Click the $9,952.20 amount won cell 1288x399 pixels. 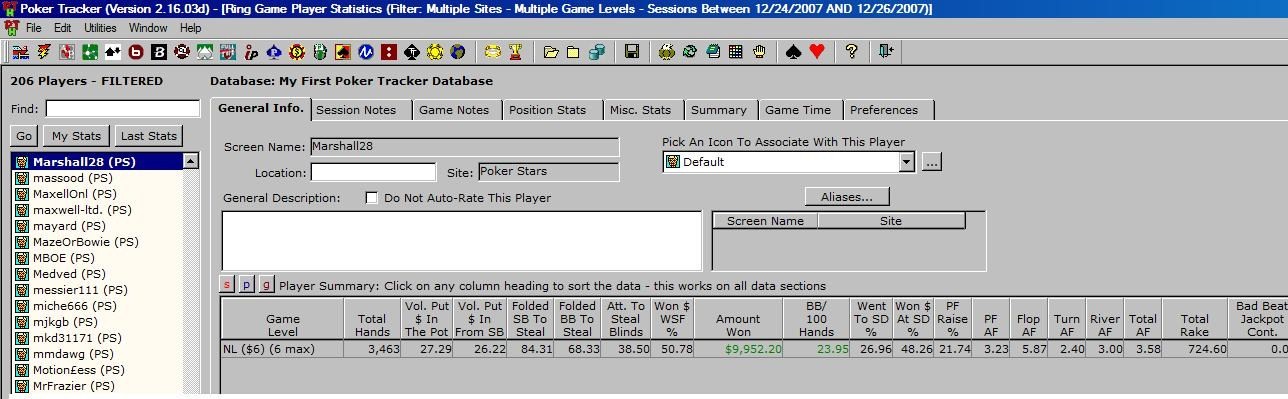pos(738,349)
